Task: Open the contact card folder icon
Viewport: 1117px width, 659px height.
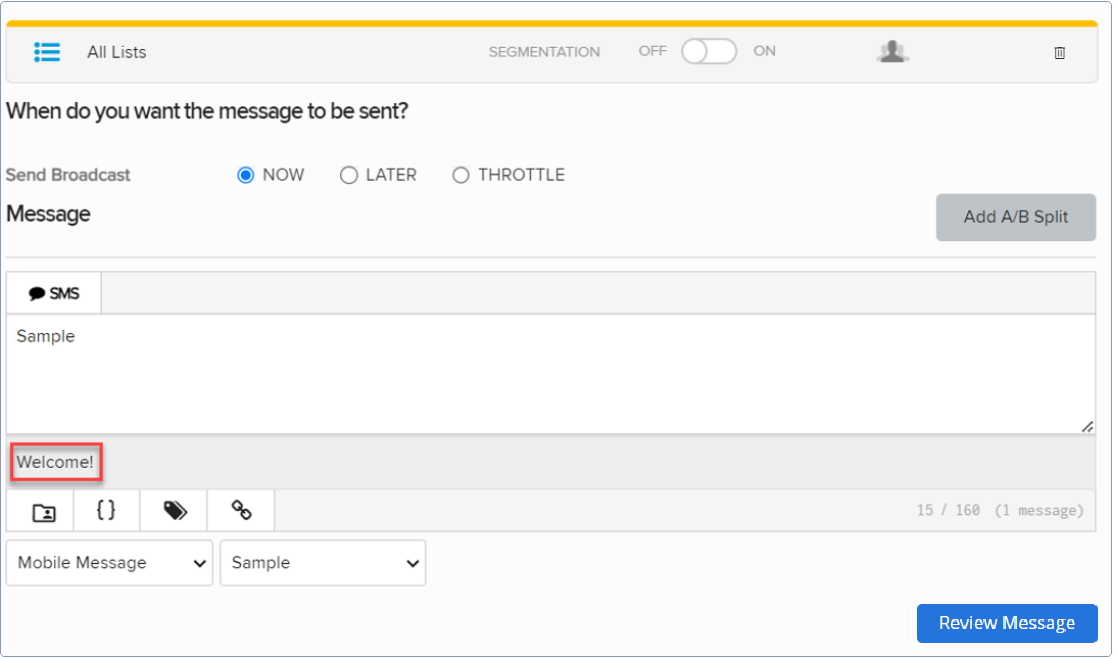Action: [44, 512]
